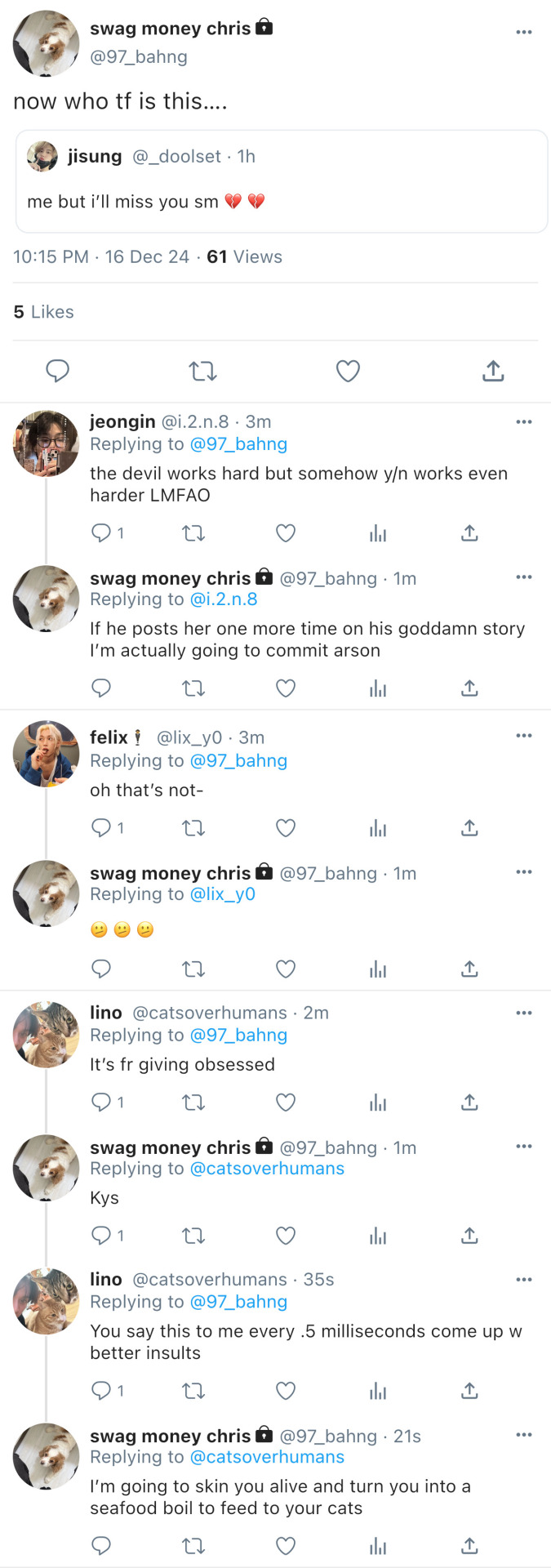Retweet the main tweet by swag money chris

tap(202, 372)
